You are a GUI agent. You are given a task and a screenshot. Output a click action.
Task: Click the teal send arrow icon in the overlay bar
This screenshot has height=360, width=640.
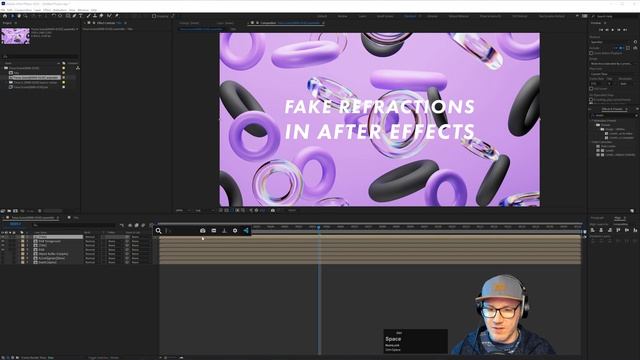pyautogui.click(x=246, y=231)
